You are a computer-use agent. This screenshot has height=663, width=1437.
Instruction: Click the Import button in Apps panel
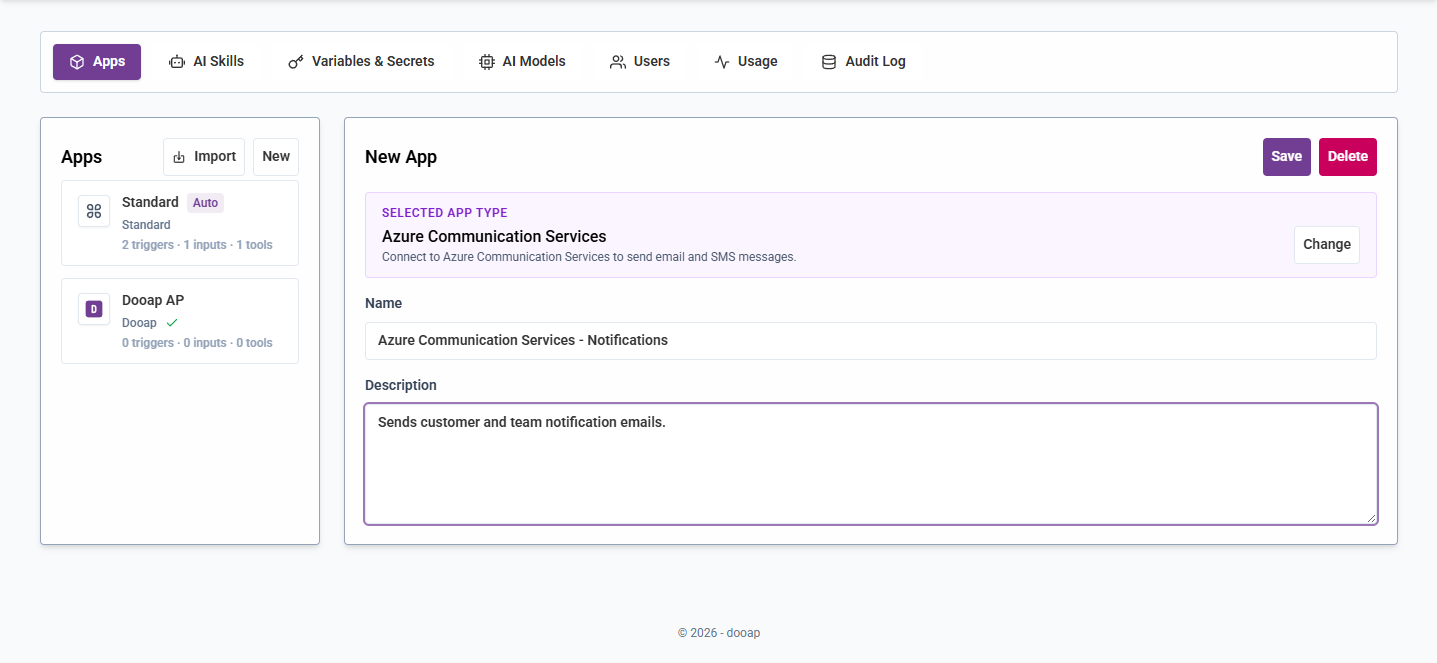click(x=204, y=157)
